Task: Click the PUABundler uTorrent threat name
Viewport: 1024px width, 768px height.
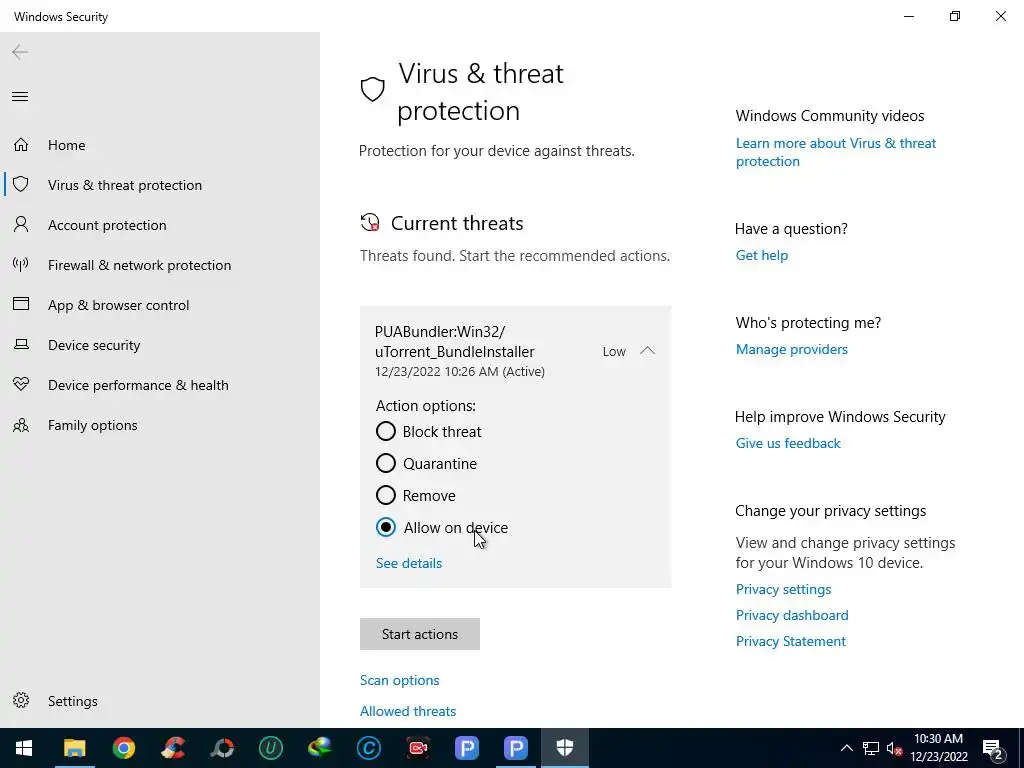Action: [455, 342]
